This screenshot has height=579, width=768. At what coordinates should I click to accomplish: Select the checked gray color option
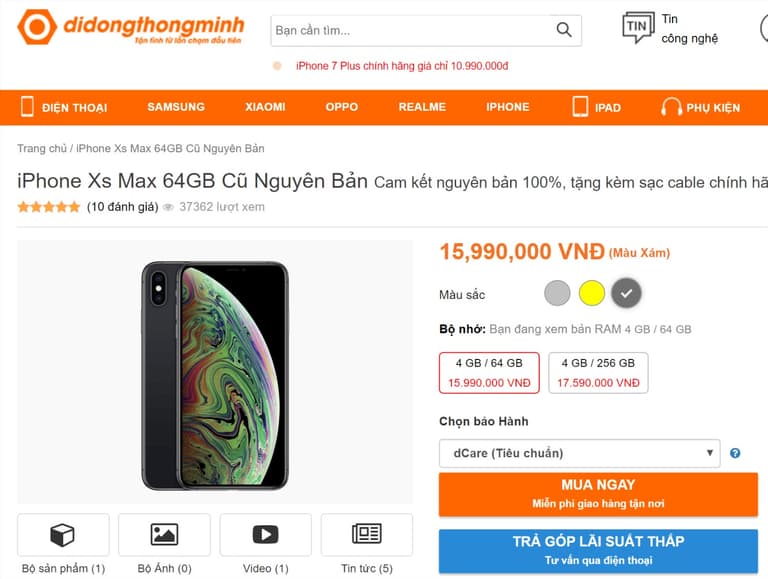click(627, 293)
